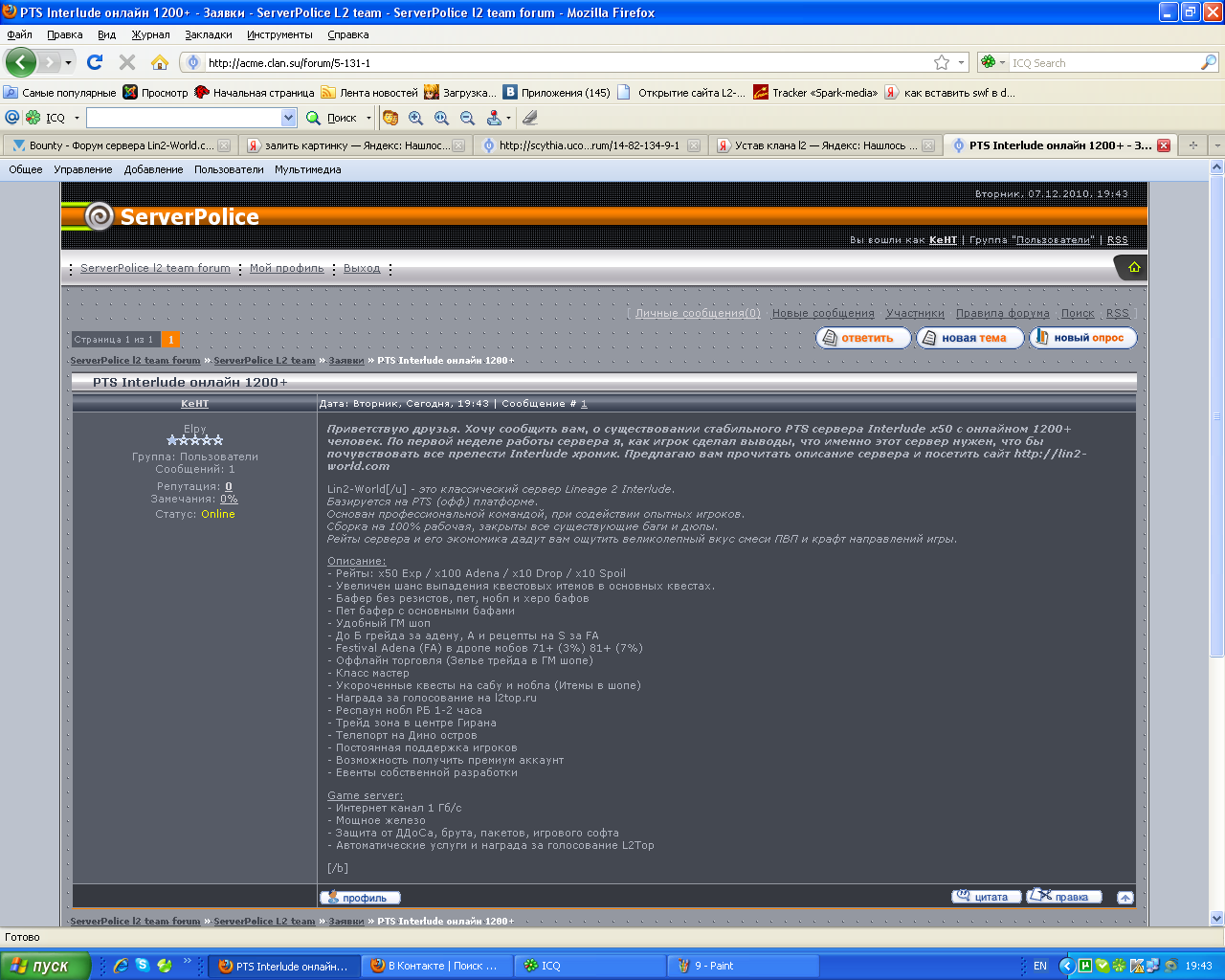
Task: Open the 'Участники' members link
Action: (915, 313)
